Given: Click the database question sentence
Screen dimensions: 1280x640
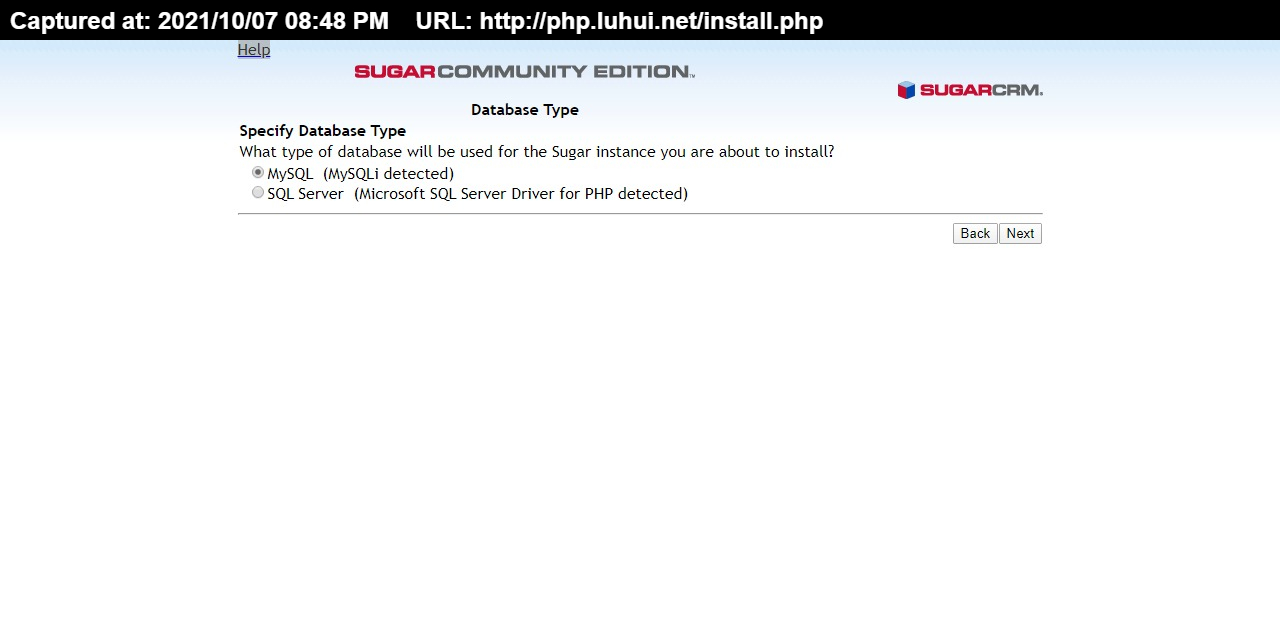Looking at the screenshot, I should tap(537, 152).
